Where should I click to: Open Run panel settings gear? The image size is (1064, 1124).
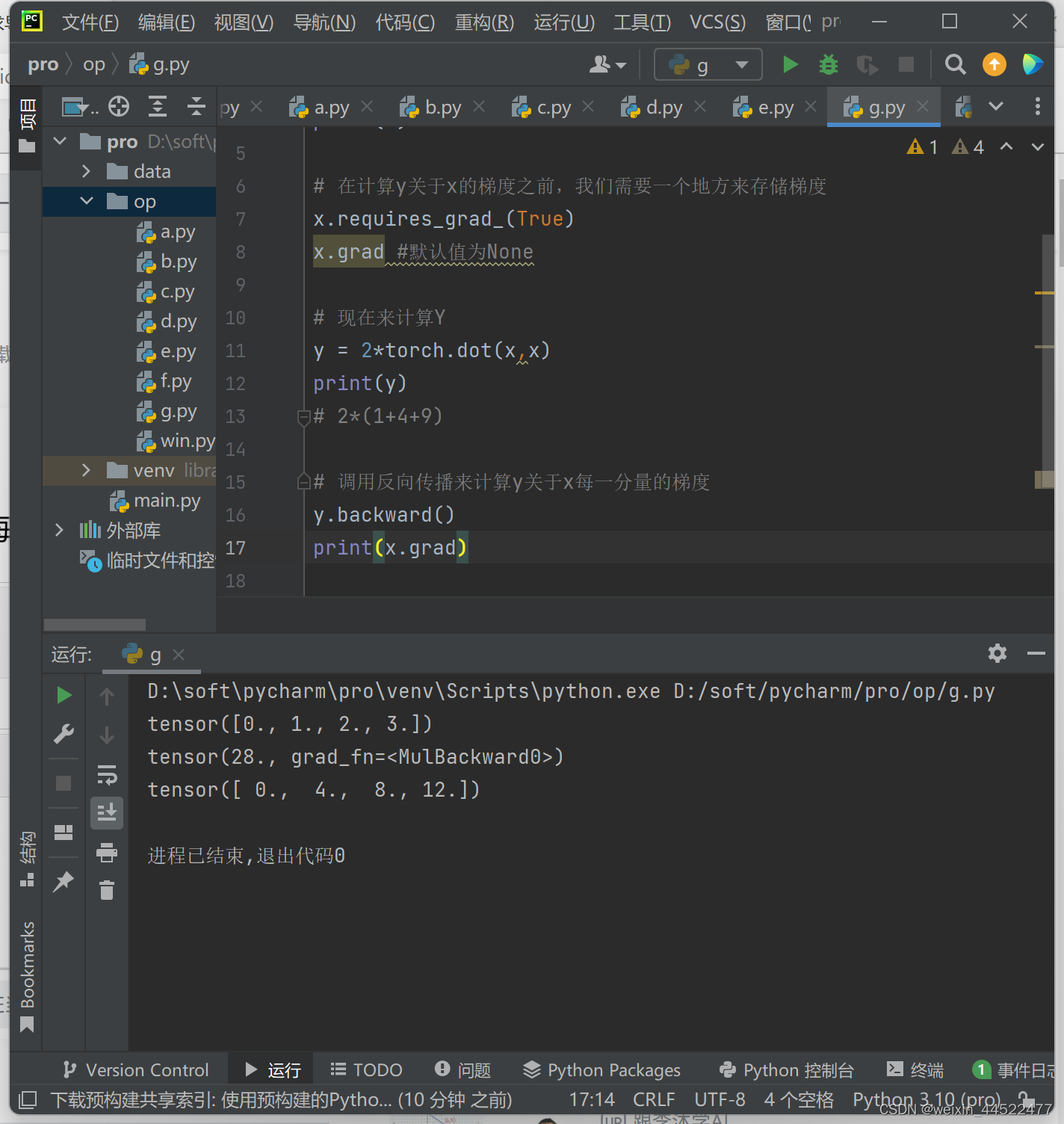click(x=998, y=654)
